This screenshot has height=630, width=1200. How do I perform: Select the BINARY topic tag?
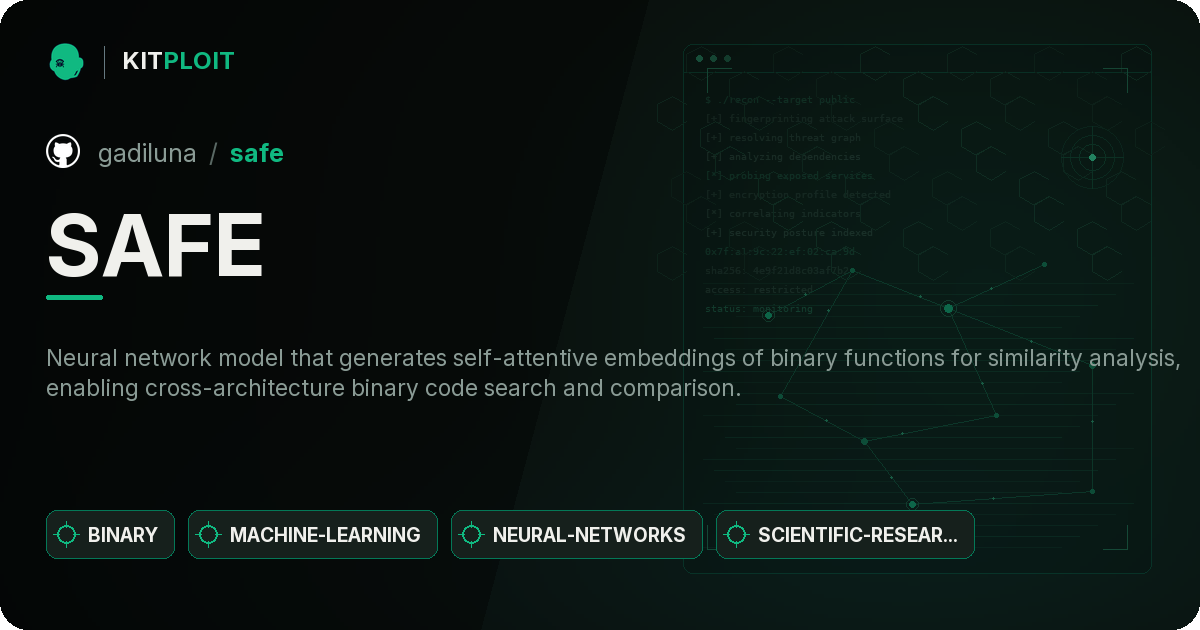(110, 534)
